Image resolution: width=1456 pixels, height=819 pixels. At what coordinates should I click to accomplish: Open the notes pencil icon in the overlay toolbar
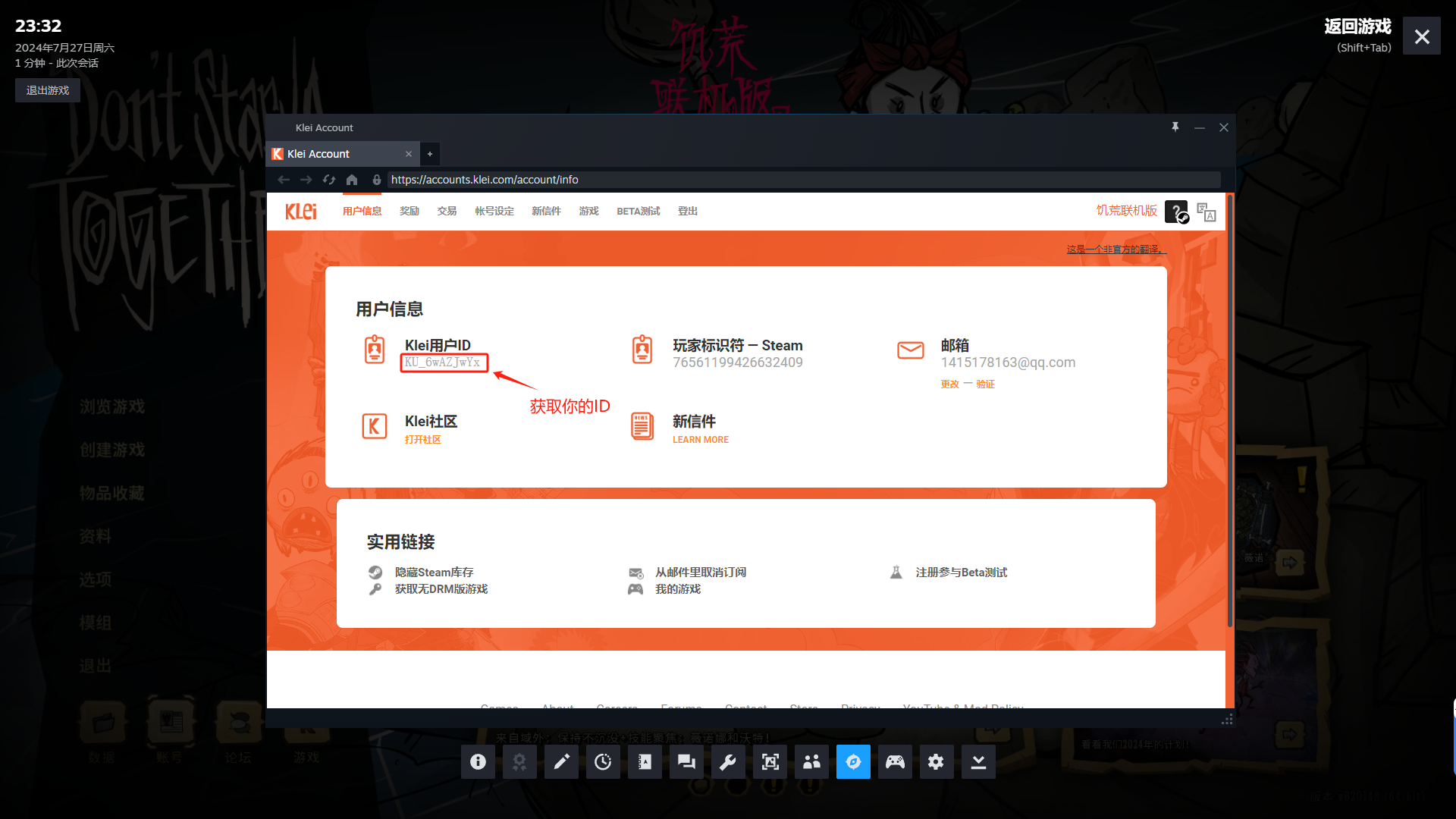click(x=561, y=761)
